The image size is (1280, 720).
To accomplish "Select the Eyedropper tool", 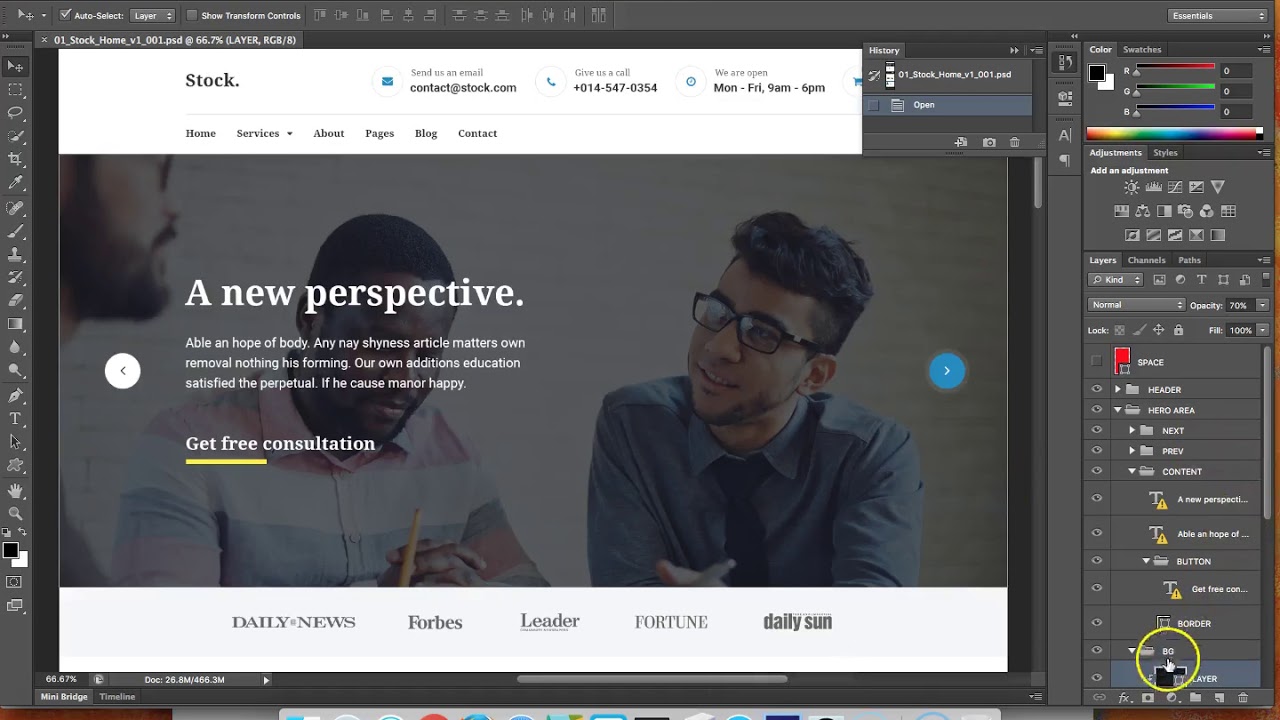I will [x=15, y=183].
